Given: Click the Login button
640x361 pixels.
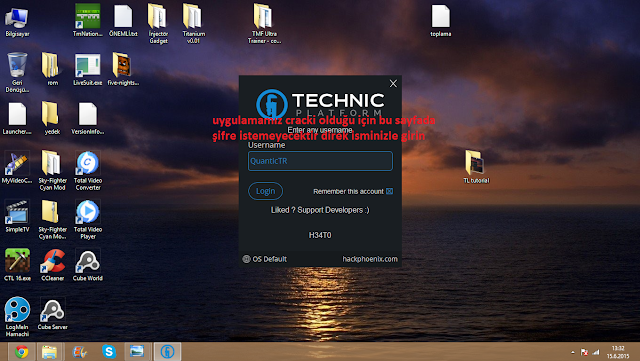Looking at the screenshot, I should (265, 191).
